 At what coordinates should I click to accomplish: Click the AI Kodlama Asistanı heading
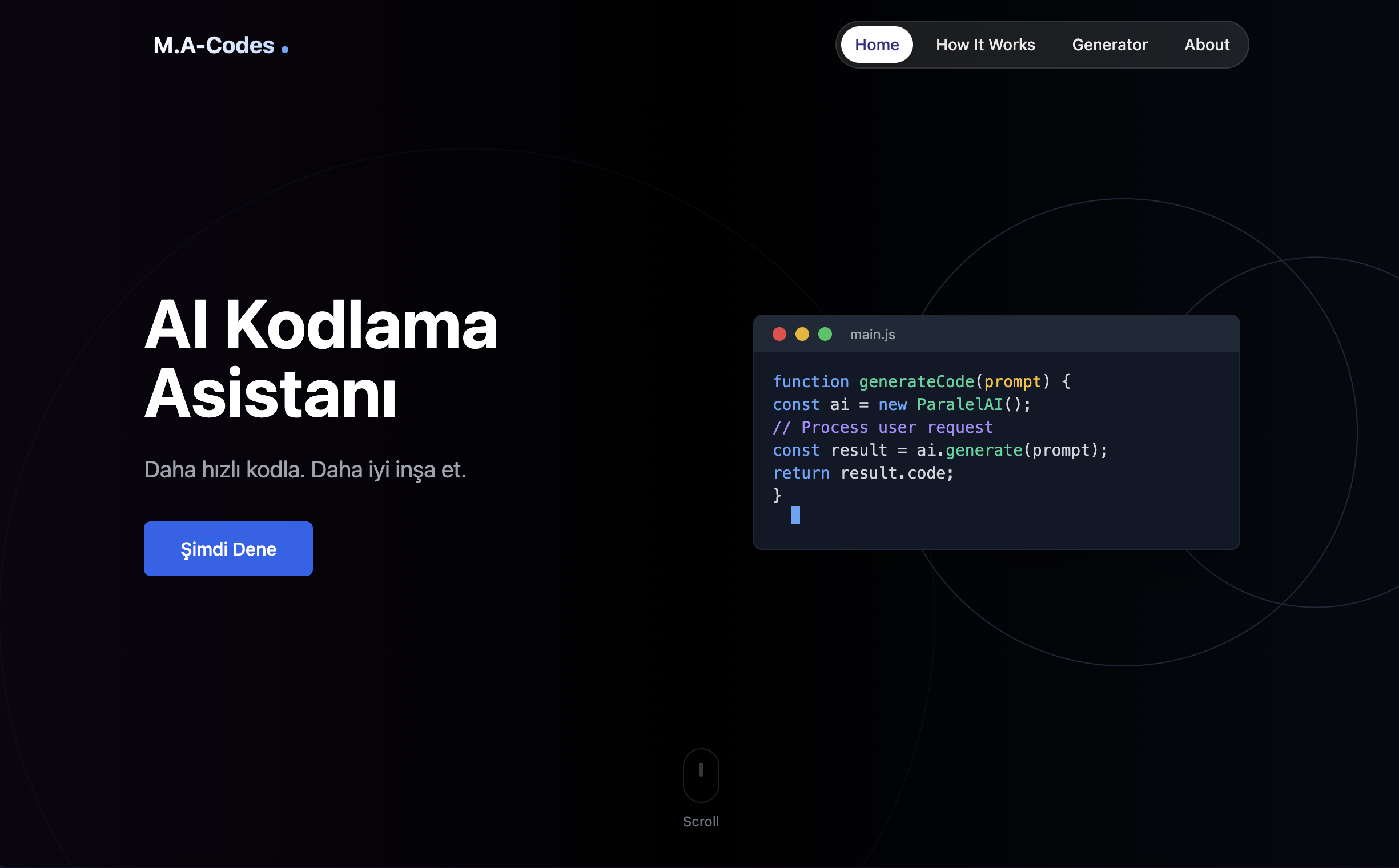[320, 359]
